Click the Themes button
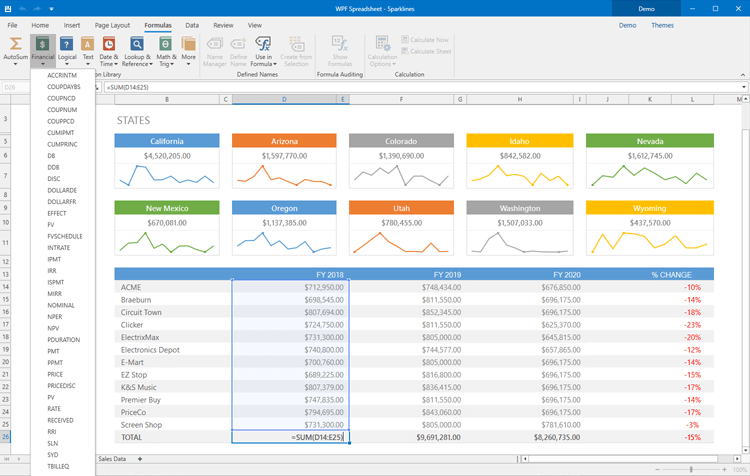The image size is (750, 476). 662,24
